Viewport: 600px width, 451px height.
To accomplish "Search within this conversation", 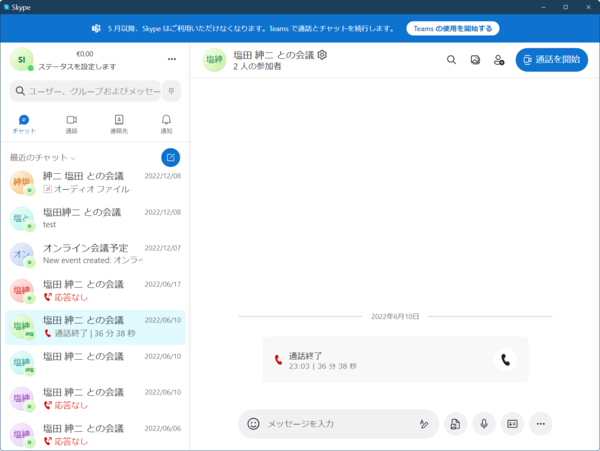I will pos(451,60).
